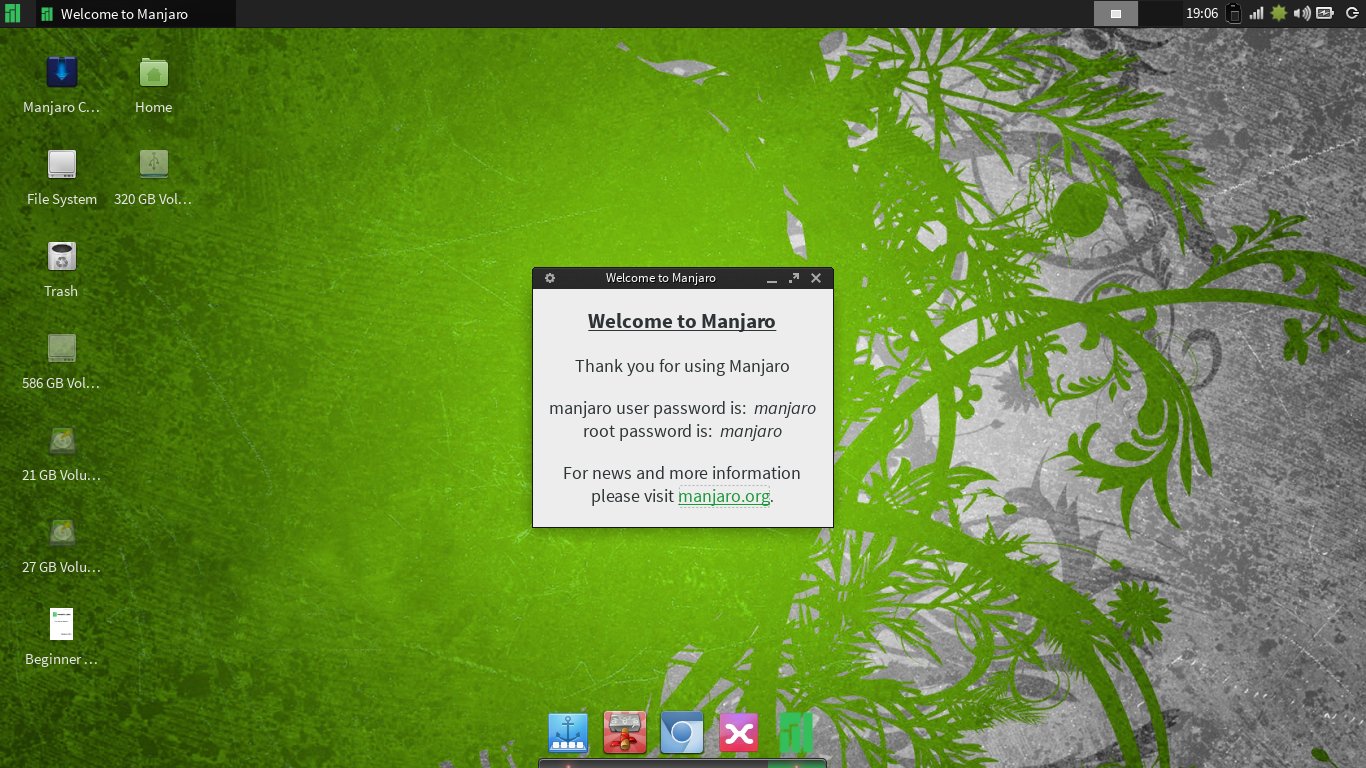This screenshot has width=1366, height=768.
Task: Launch the Chromium browser from the dock
Action: tap(682, 733)
